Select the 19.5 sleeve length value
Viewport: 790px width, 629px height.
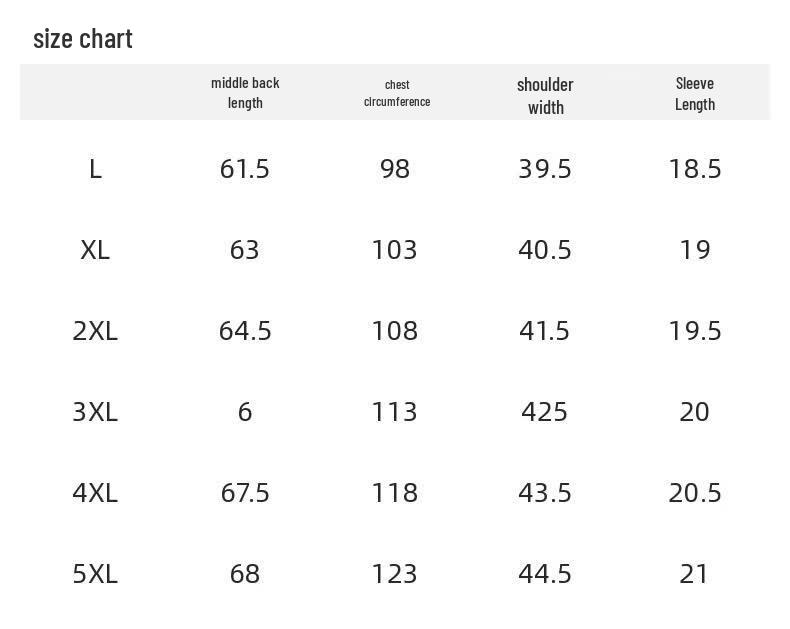pos(695,331)
